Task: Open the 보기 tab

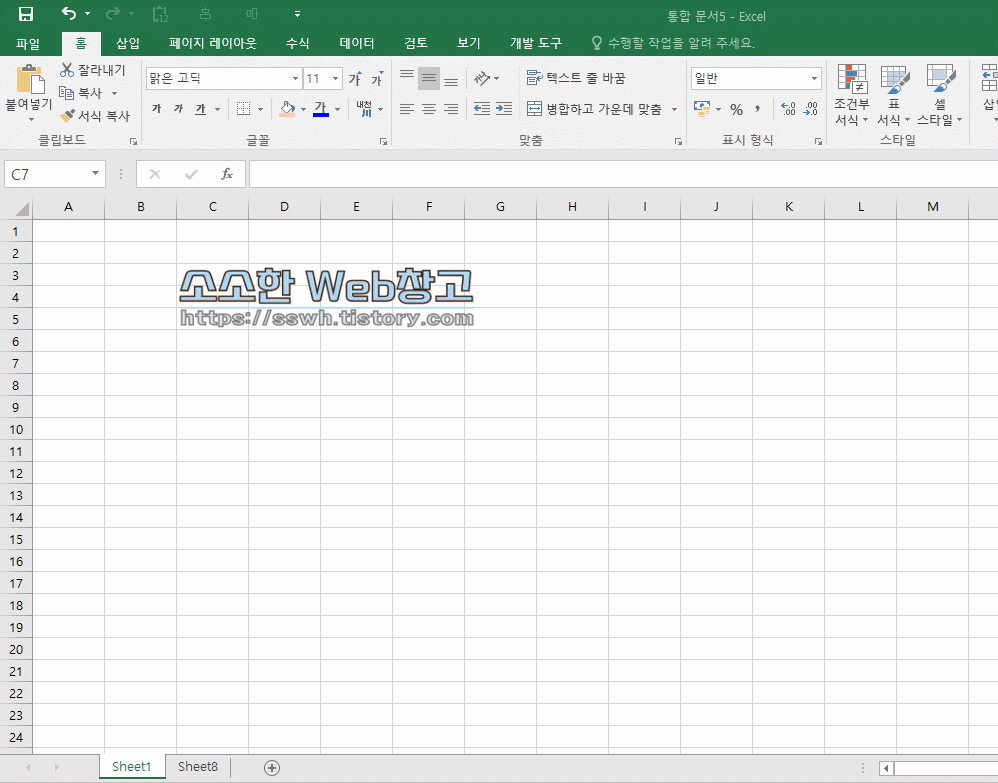Action: (x=468, y=43)
